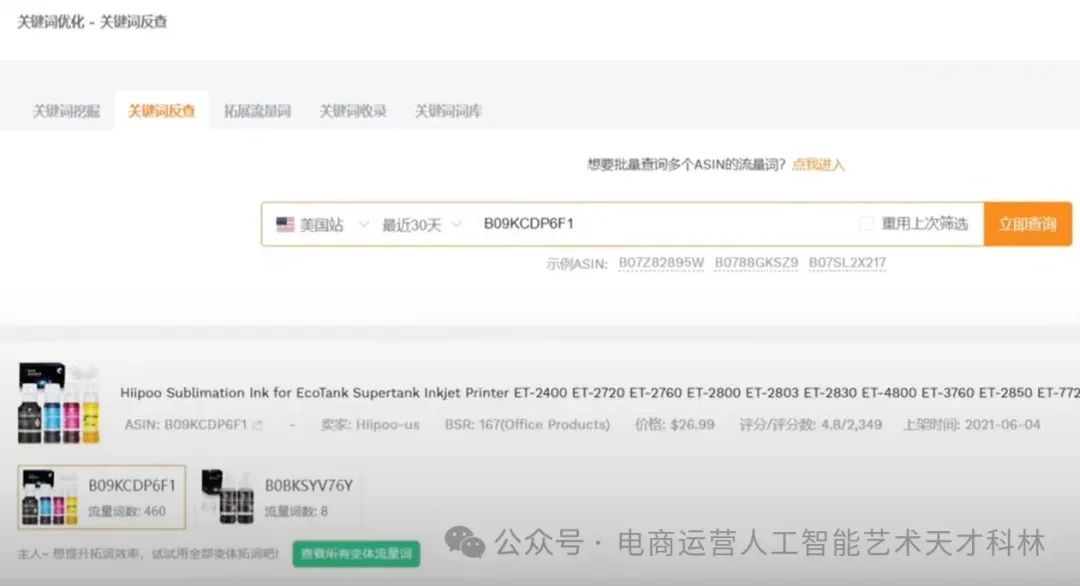The width and height of the screenshot is (1080, 586).
Task: Open the 点我进入 batch query link
Action: point(820,163)
